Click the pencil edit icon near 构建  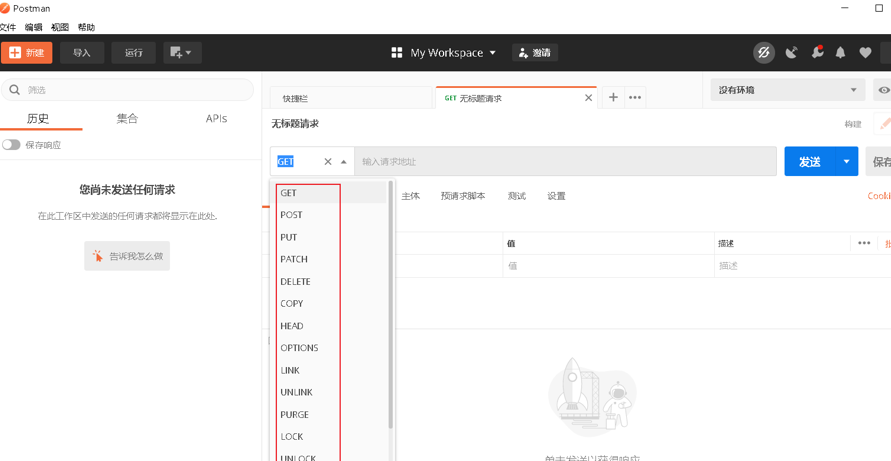[883, 124]
